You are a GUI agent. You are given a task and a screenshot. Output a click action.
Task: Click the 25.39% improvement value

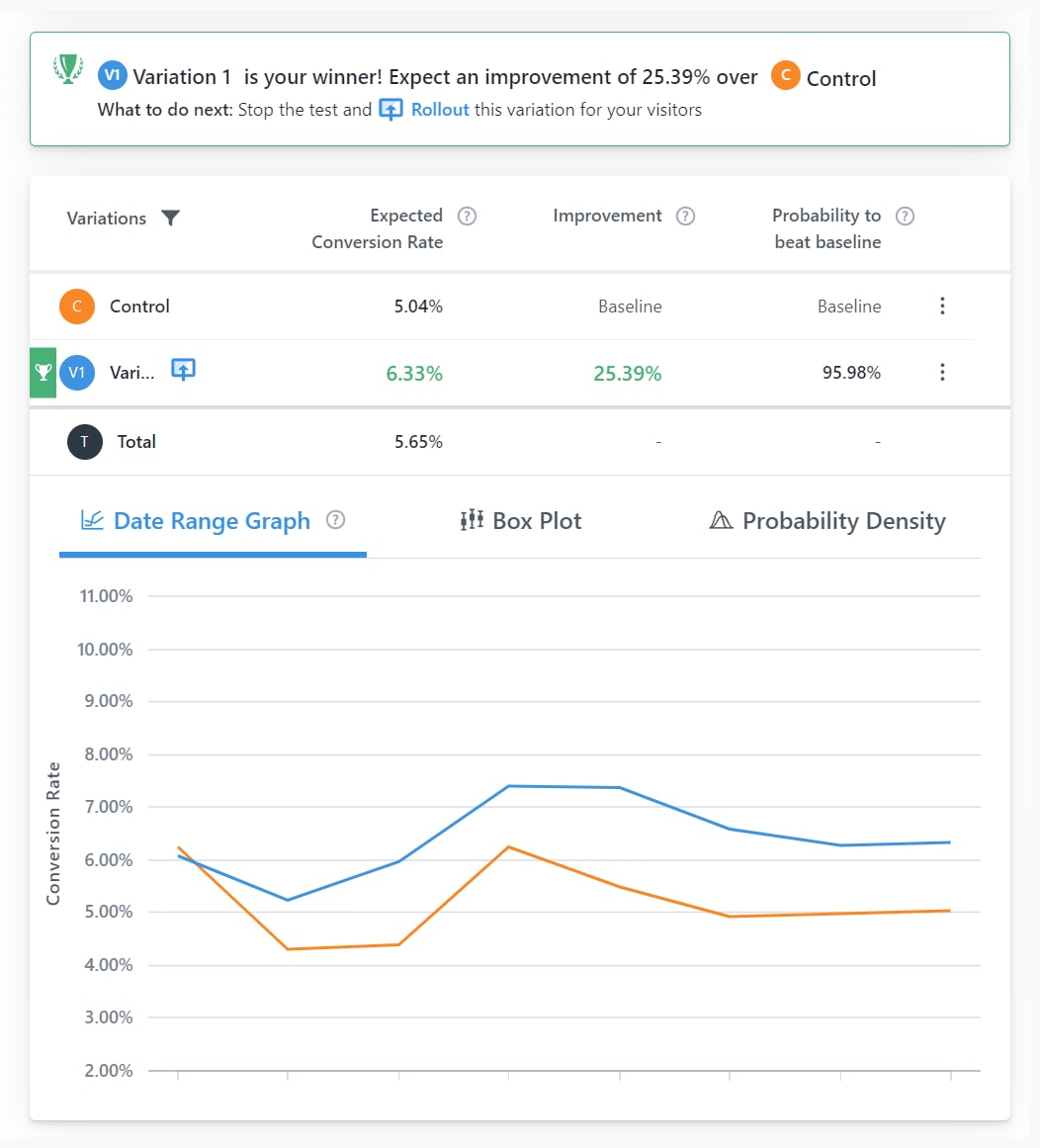coord(627,374)
